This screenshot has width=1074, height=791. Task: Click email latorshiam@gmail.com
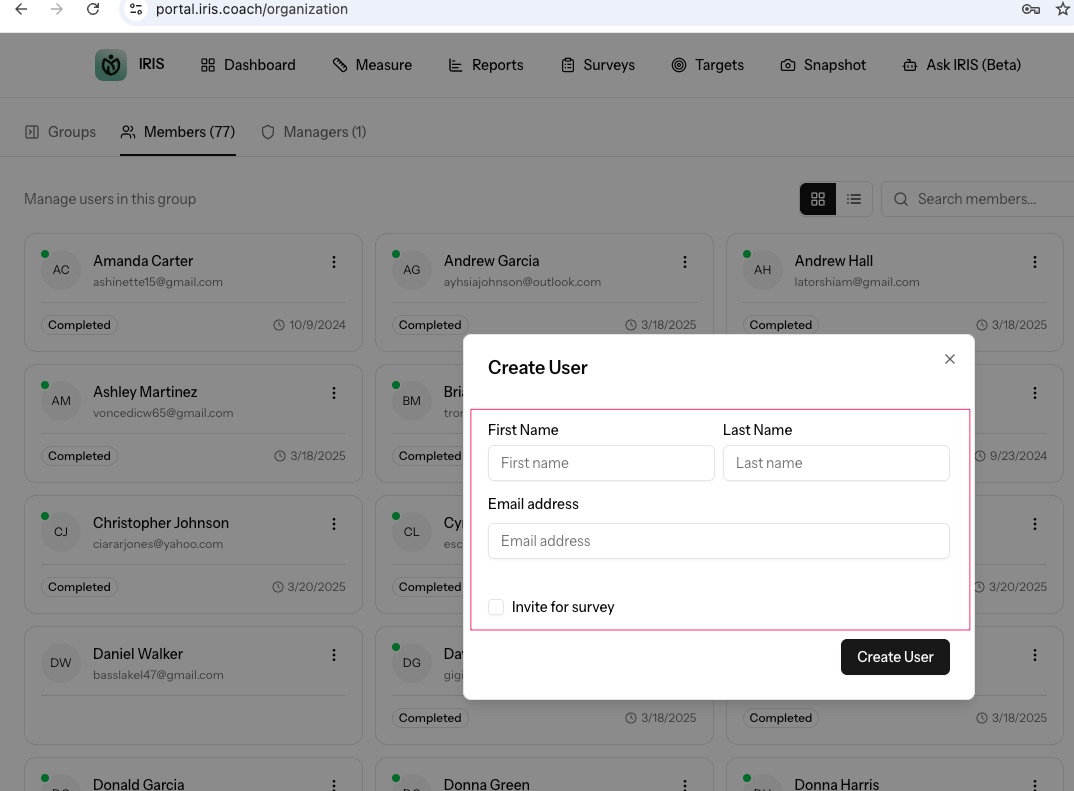[x=857, y=282]
